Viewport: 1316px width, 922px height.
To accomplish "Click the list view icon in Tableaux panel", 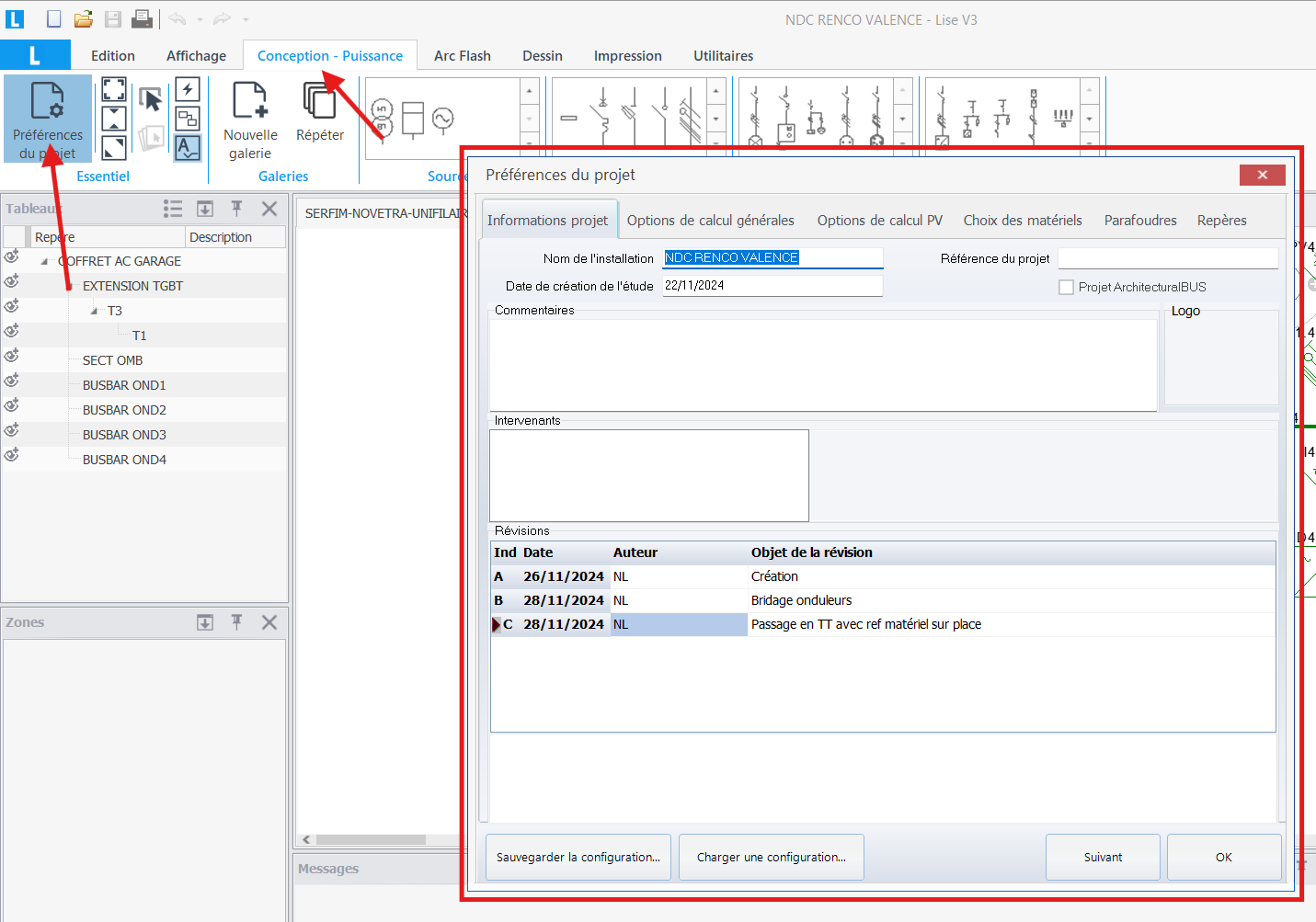I will 173,209.
